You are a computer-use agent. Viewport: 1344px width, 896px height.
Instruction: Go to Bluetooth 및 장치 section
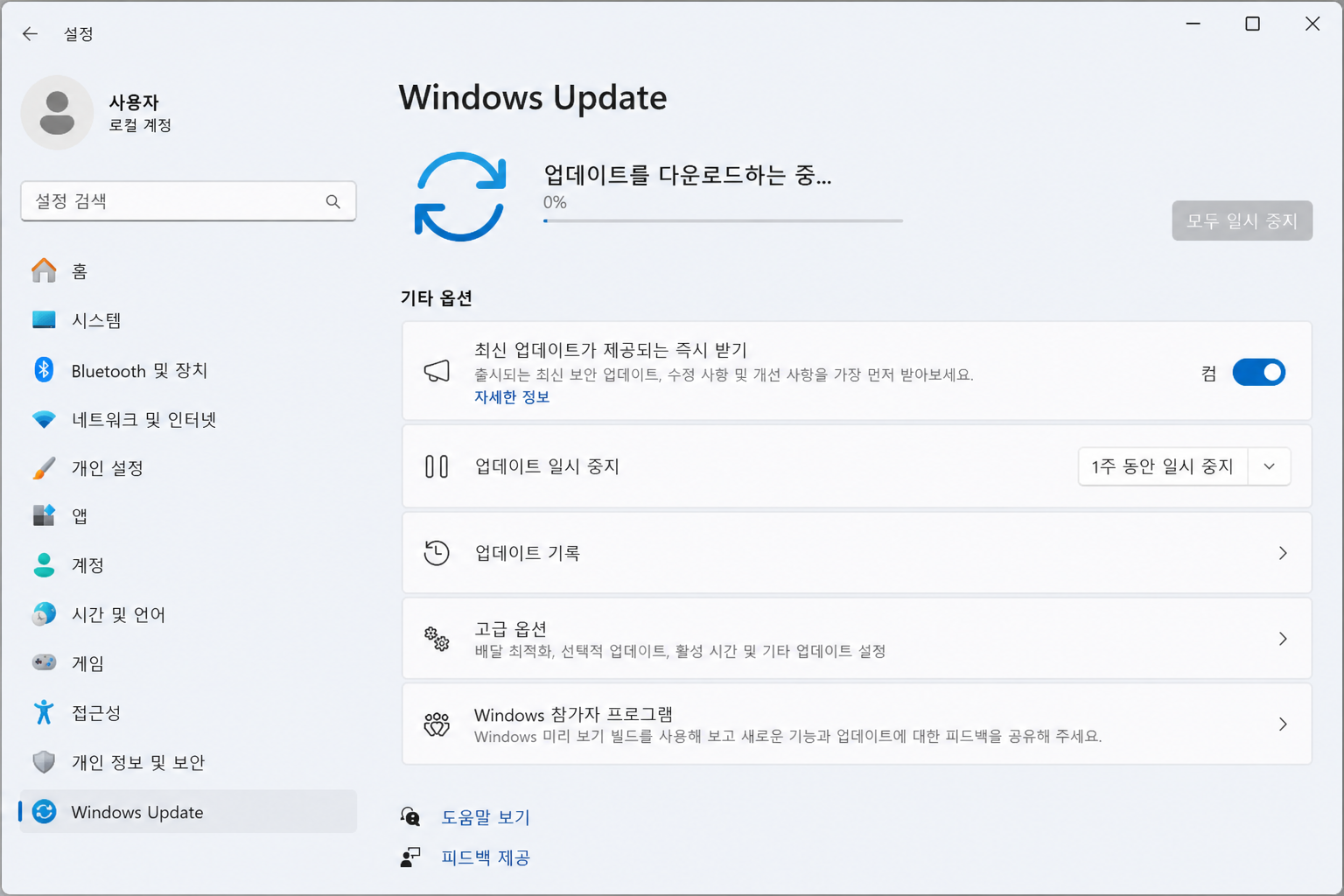[x=188, y=370]
